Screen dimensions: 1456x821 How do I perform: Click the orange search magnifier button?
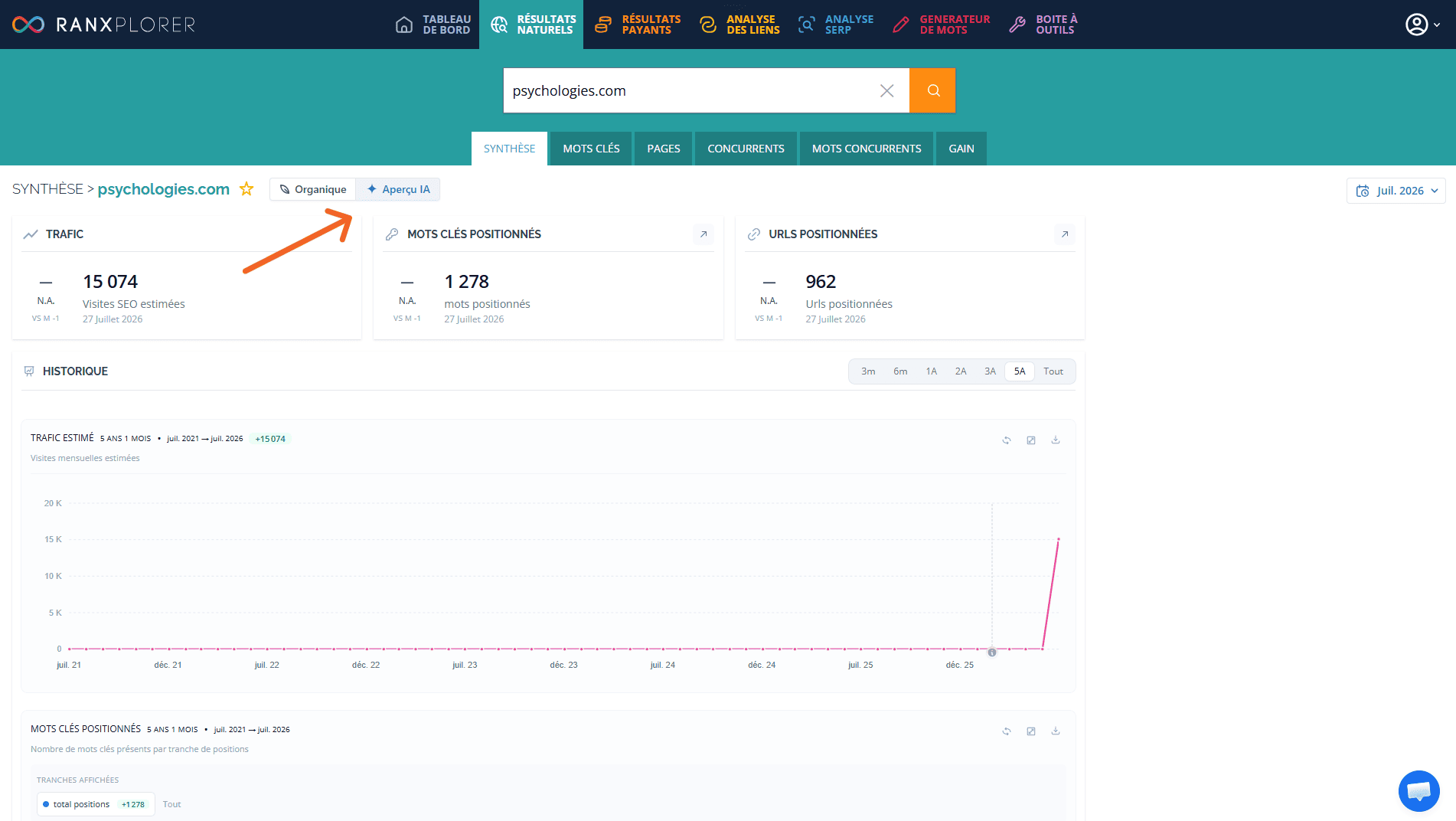(932, 90)
